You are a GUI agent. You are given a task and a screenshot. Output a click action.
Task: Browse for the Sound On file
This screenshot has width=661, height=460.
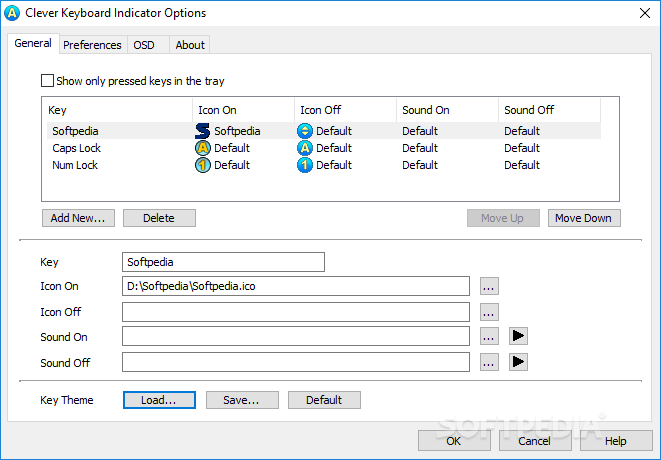489,336
